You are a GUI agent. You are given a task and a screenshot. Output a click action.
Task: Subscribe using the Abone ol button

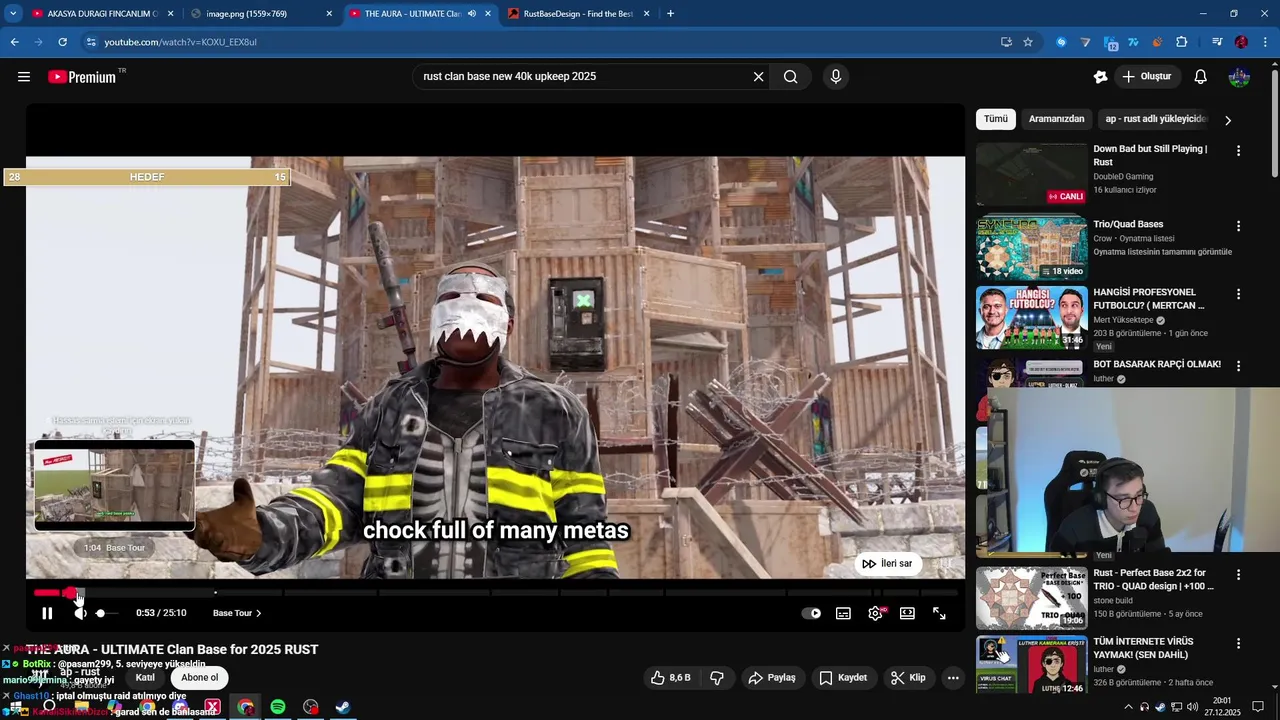(x=200, y=678)
